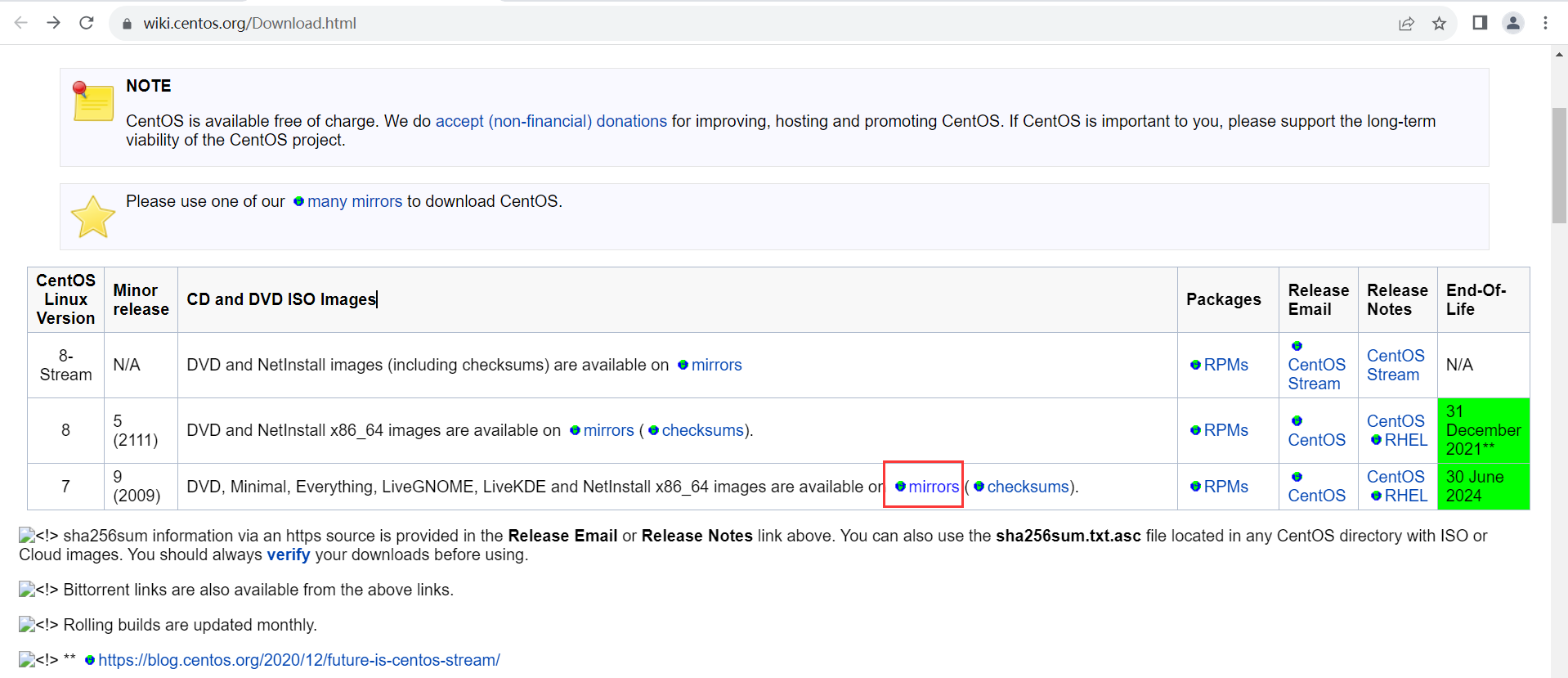The width and height of the screenshot is (1568, 678).
Task: Open CentOS Stream release email link
Action: point(1316,374)
